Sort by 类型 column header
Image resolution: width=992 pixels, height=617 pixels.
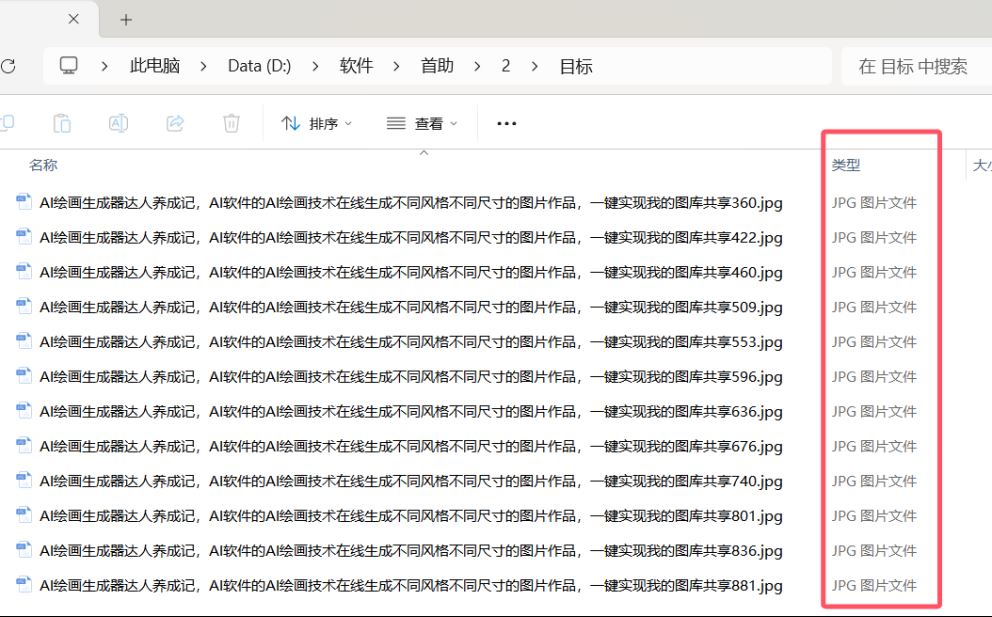pos(846,165)
